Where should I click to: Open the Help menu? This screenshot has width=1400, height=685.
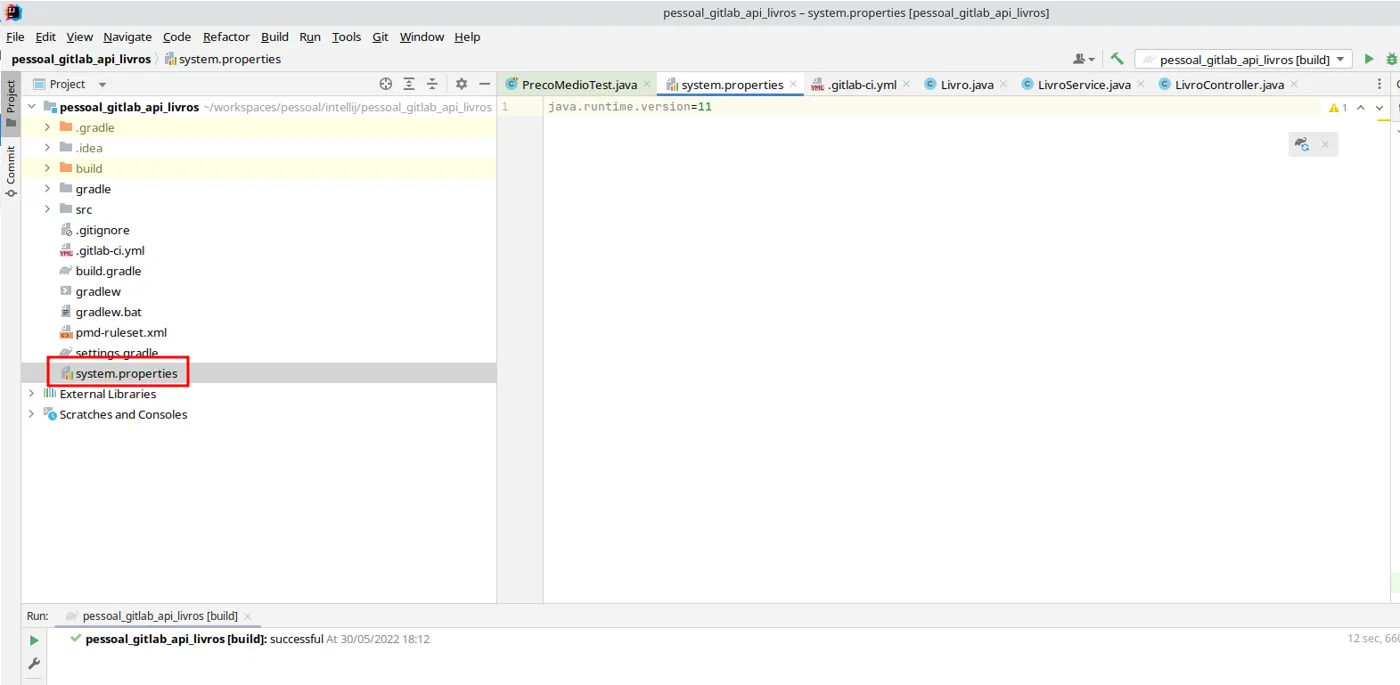[467, 37]
